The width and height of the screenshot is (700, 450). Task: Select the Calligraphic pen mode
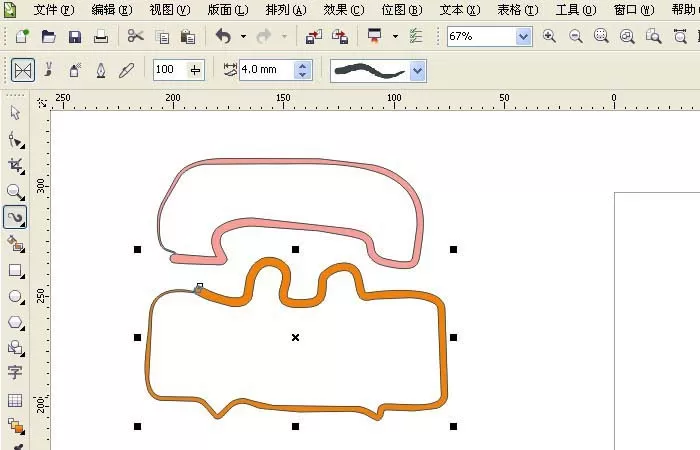(x=101, y=70)
